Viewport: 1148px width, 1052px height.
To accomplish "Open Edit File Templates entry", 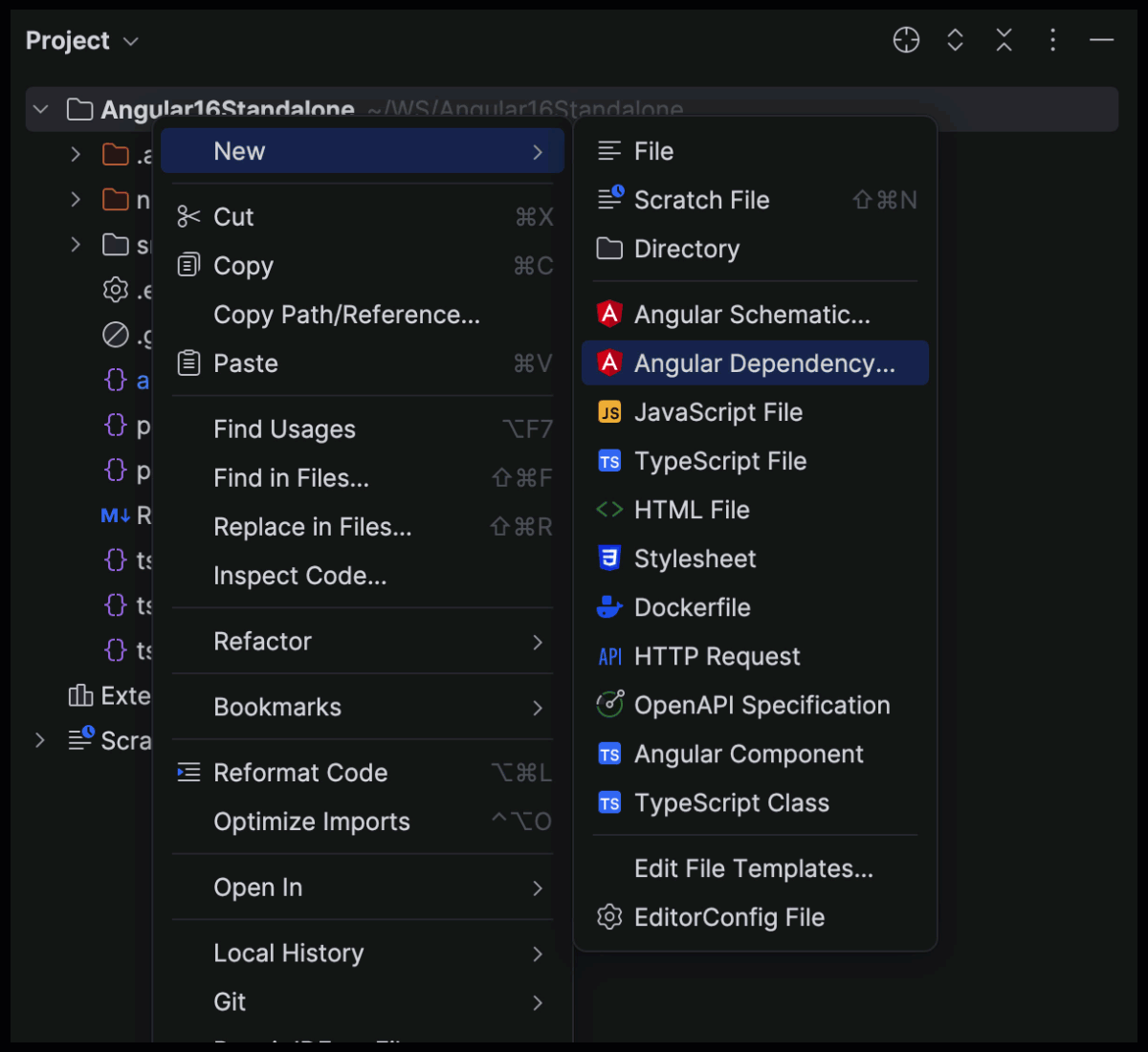I will (x=753, y=868).
